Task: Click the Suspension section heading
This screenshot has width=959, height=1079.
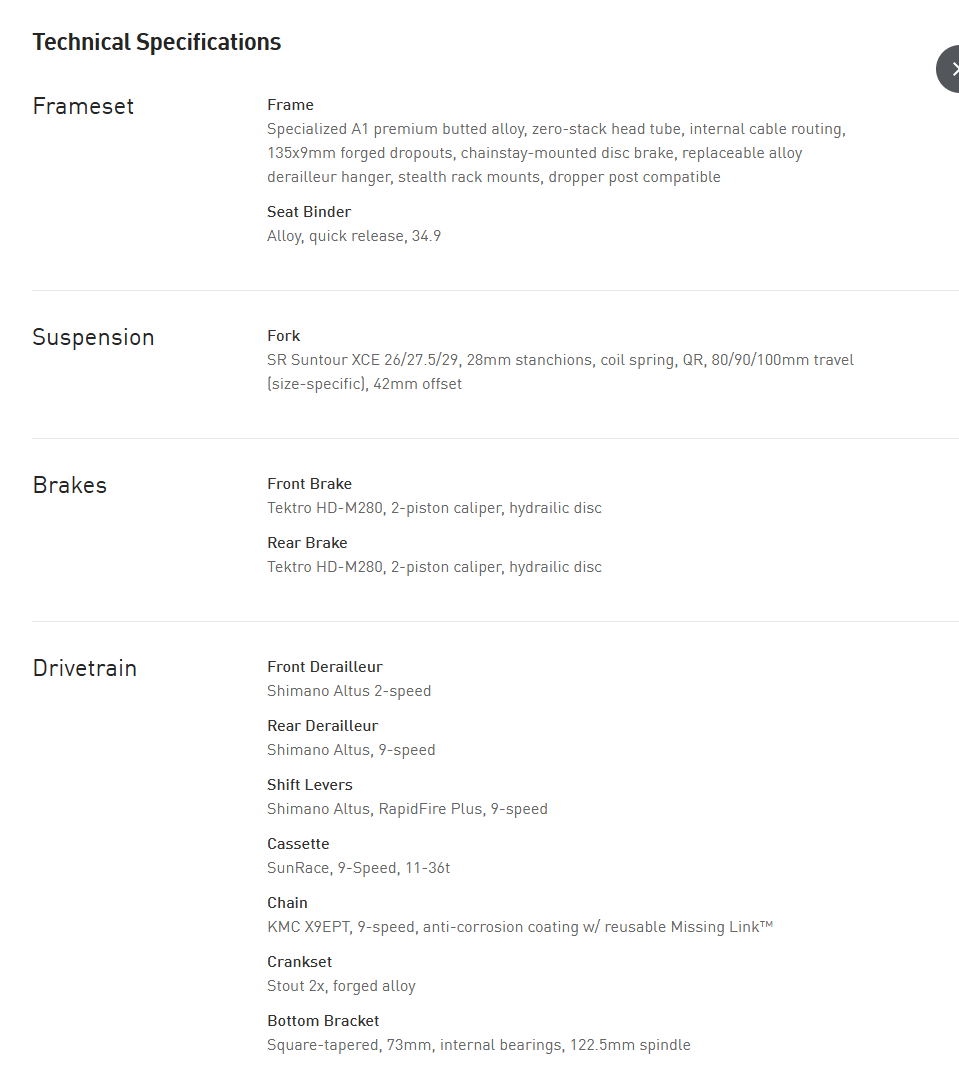Action: point(93,337)
